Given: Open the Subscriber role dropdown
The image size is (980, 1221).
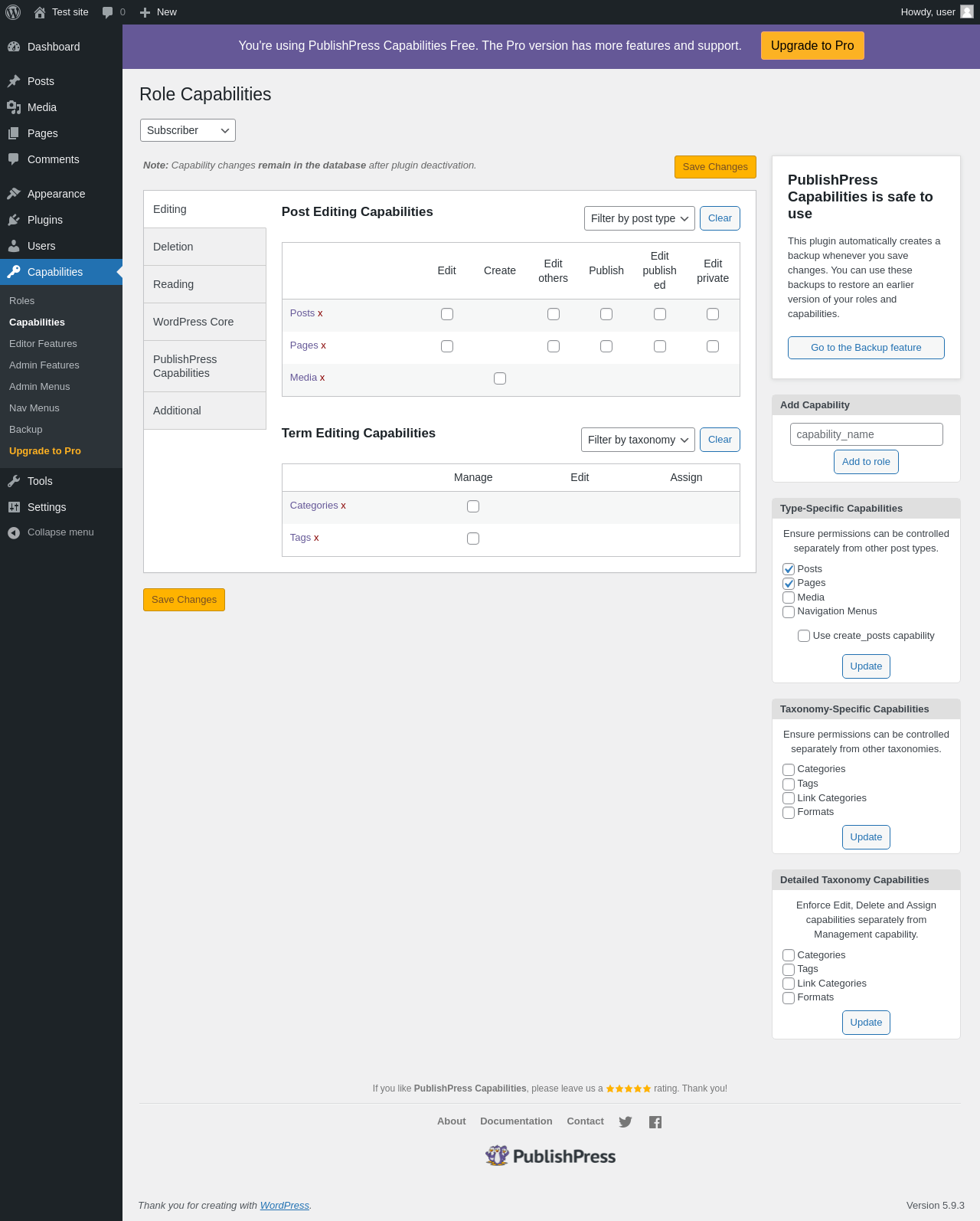Looking at the screenshot, I should [x=188, y=130].
